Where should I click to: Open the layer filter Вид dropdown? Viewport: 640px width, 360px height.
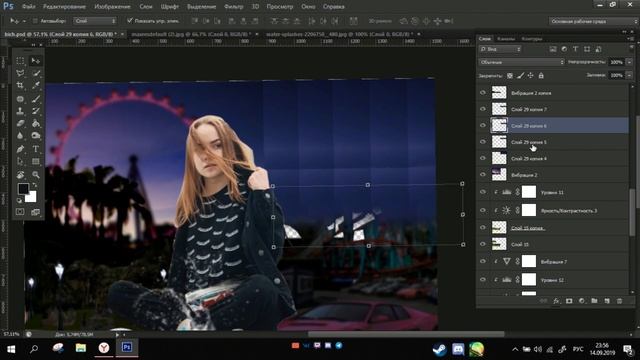point(500,49)
